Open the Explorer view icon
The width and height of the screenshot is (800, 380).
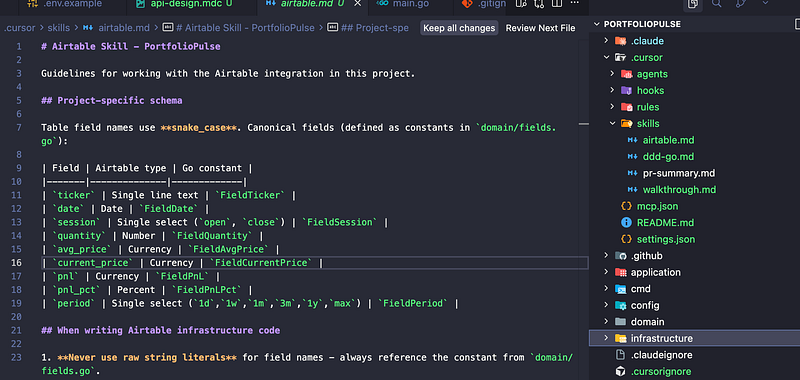(x=693, y=4)
